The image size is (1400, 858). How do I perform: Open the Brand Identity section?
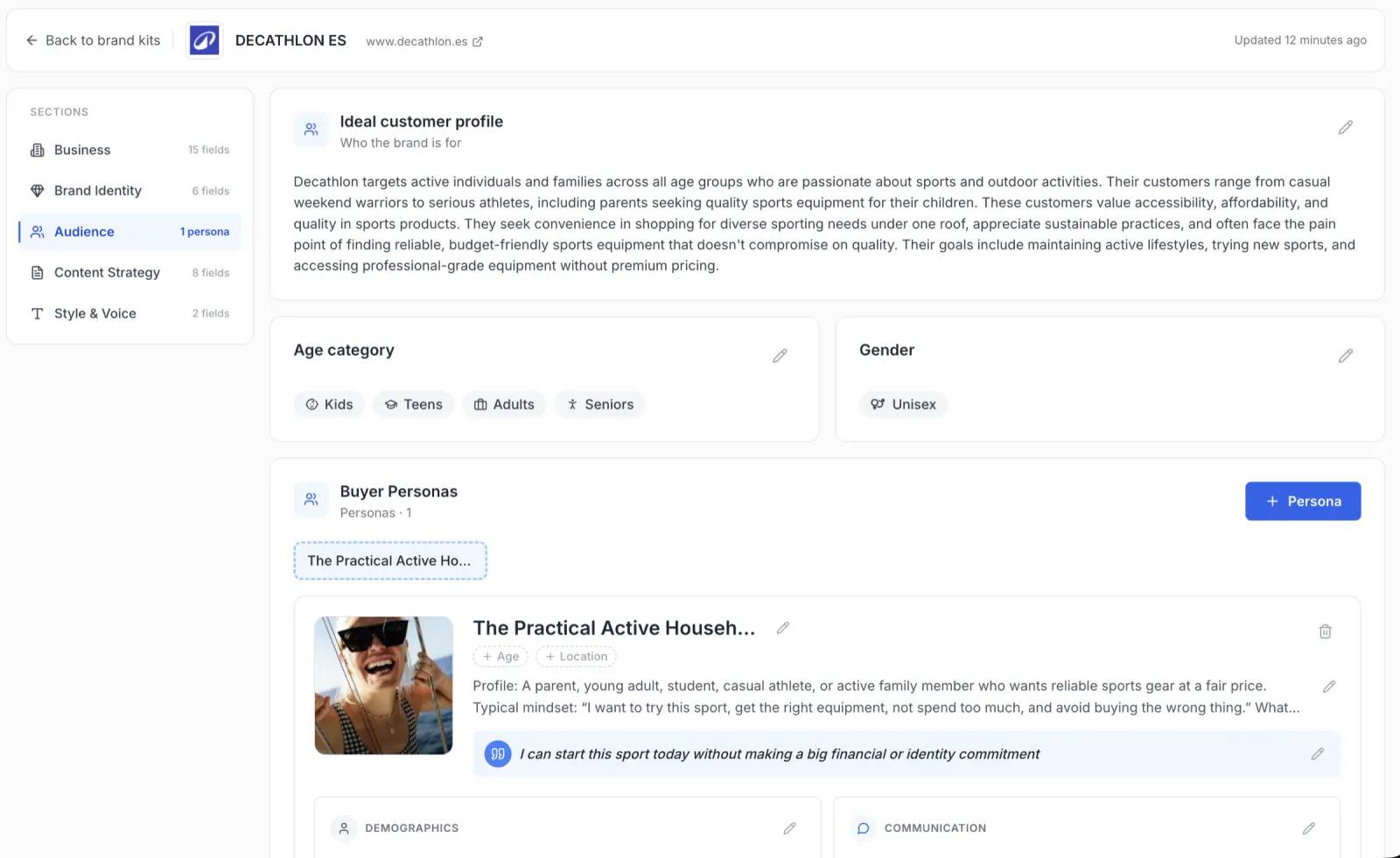click(129, 191)
